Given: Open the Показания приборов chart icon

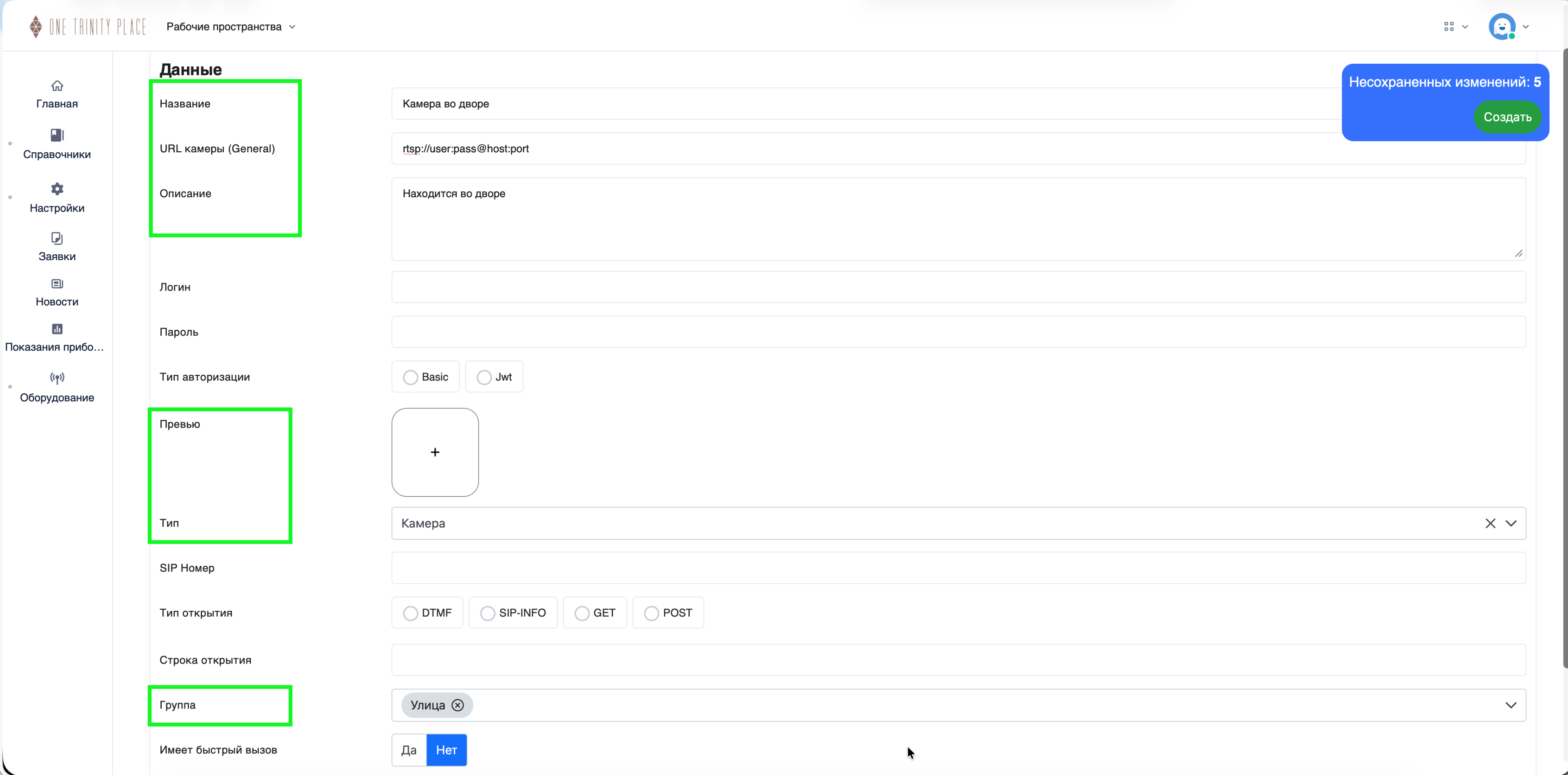Looking at the screenshot, I should click(x=57, y=329).
